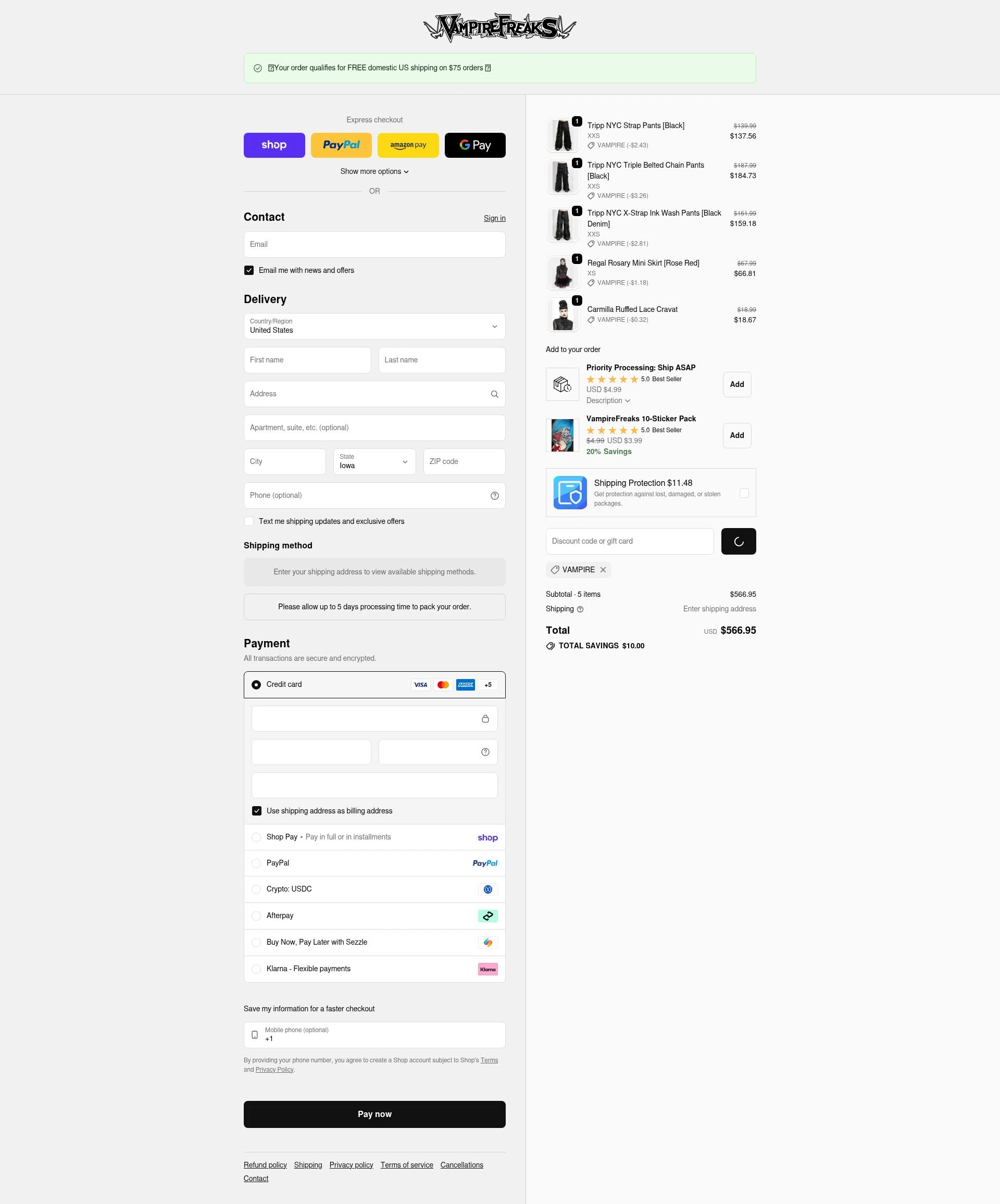Uncheck Email me with news and offers

tap(249, 271)
